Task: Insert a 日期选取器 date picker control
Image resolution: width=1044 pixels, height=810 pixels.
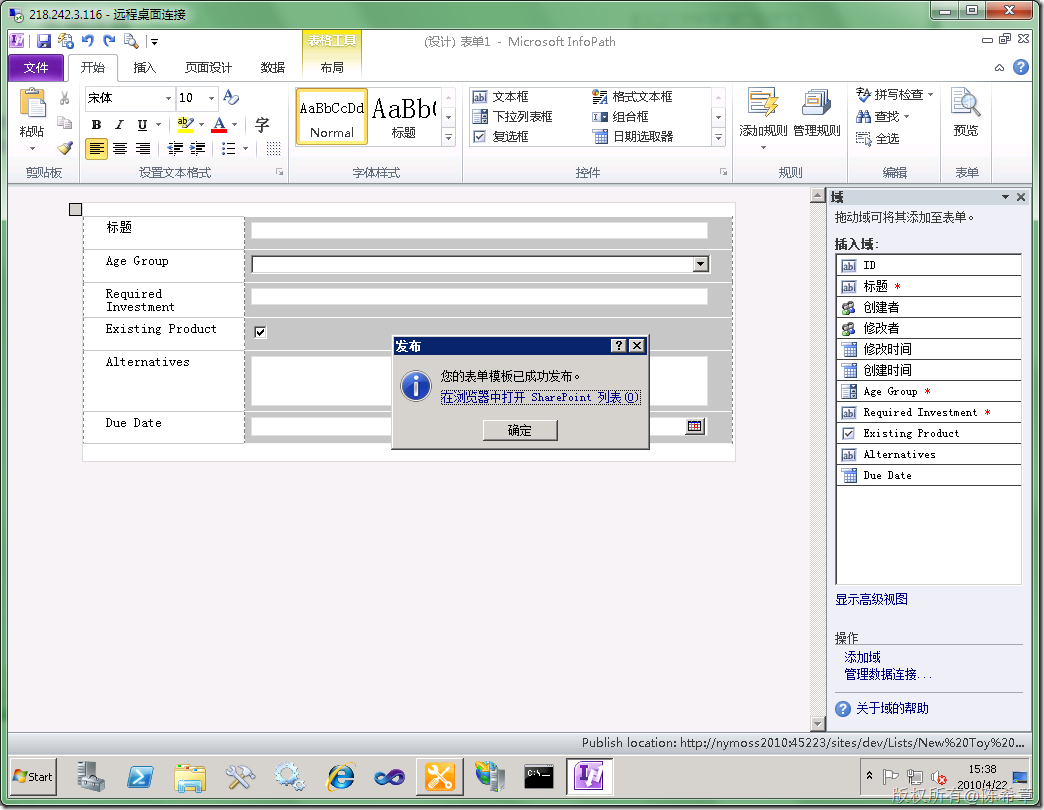Action: click(x=633, y=136)
